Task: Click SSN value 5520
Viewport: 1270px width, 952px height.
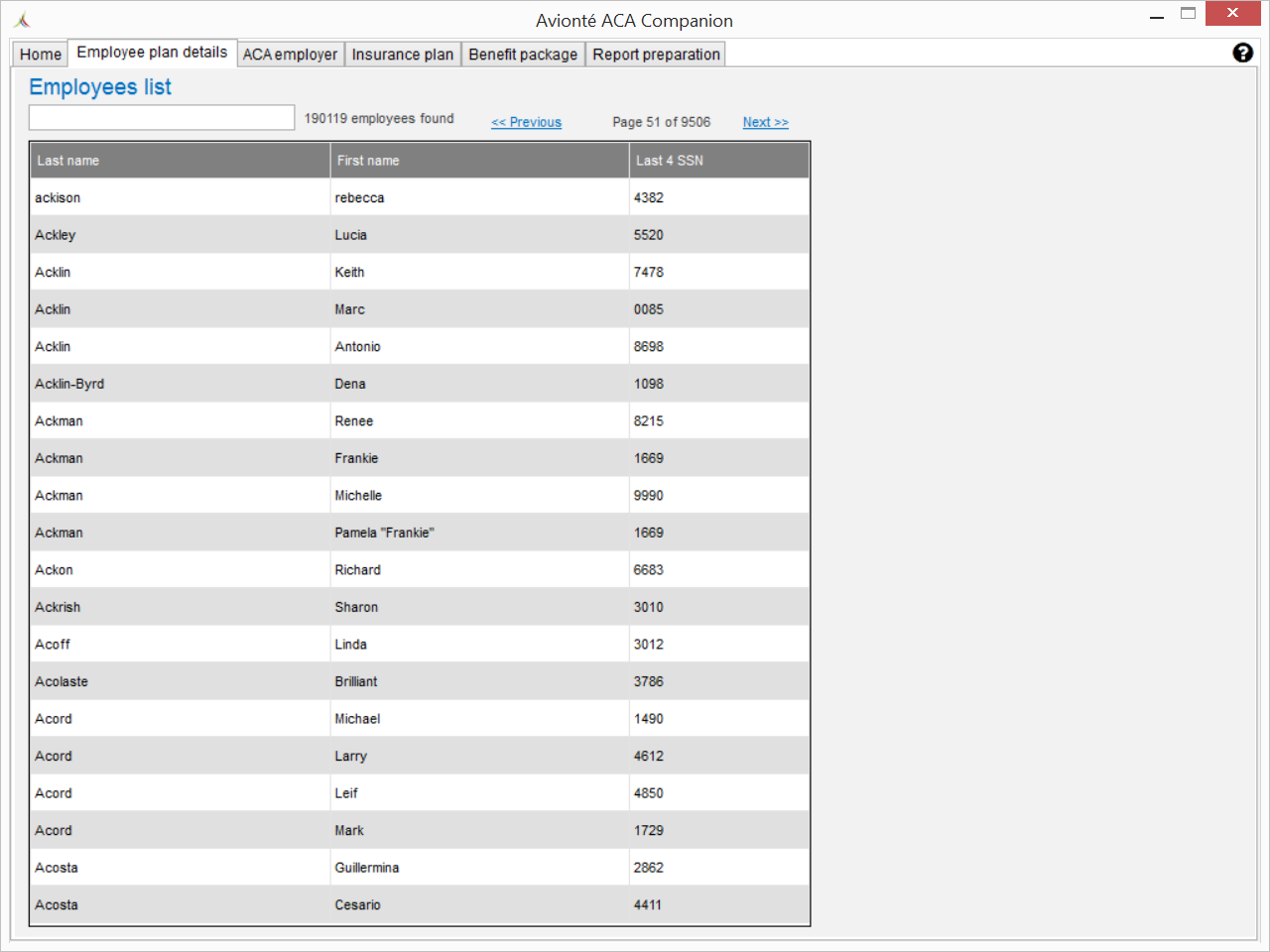Action: (x=649, y=235)
